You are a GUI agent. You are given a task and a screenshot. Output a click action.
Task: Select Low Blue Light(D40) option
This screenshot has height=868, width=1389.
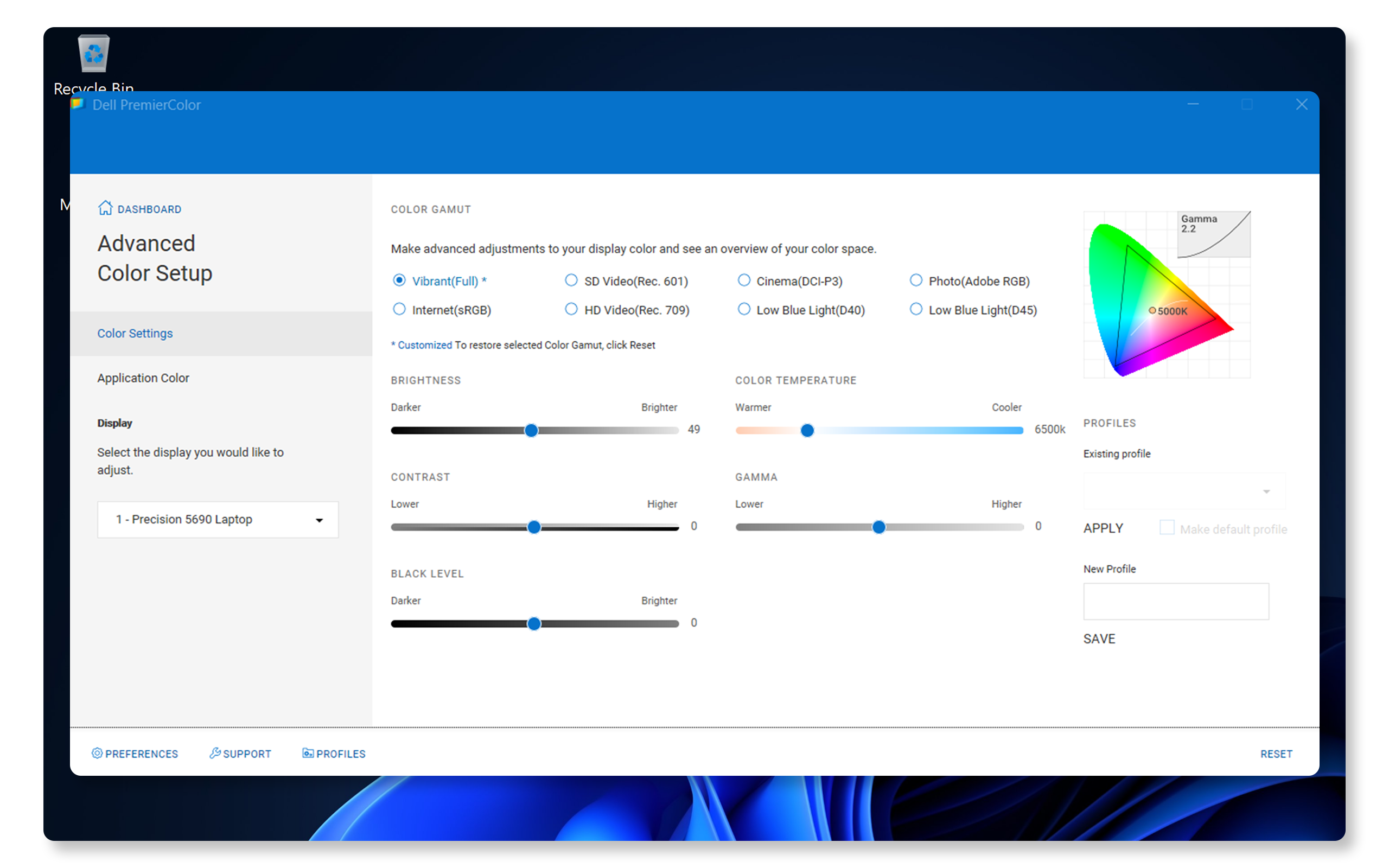pos(744,309)
